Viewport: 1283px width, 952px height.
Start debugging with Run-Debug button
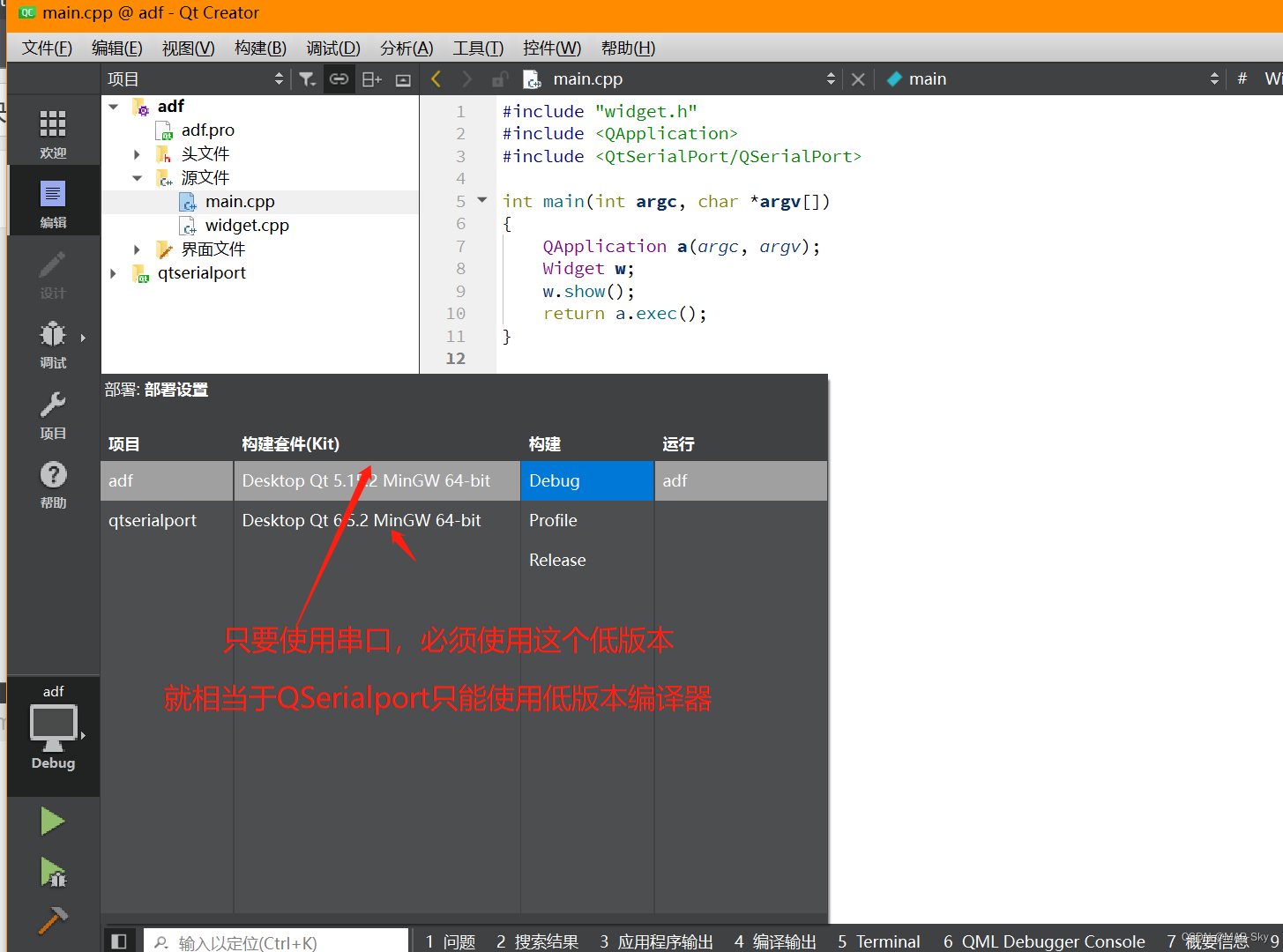click(x=53, y=873)
